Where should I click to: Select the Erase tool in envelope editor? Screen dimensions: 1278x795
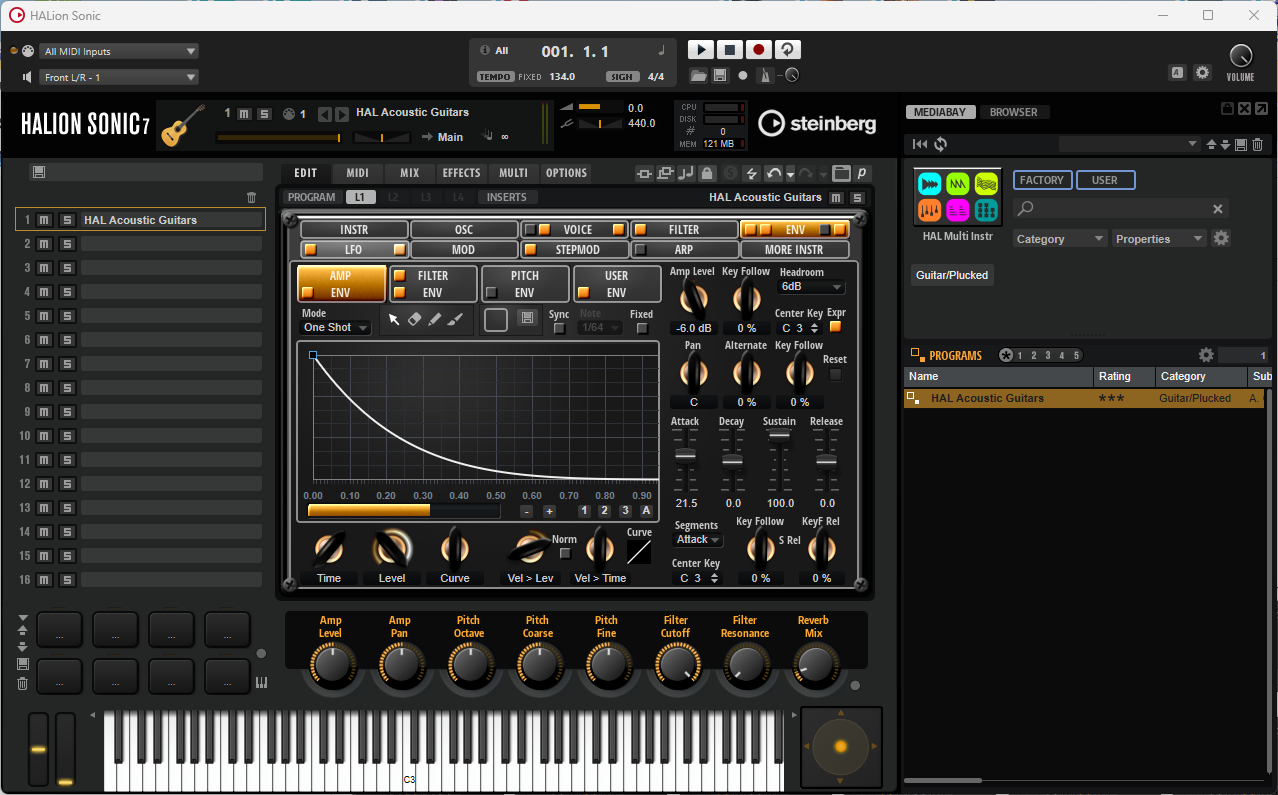415,319
